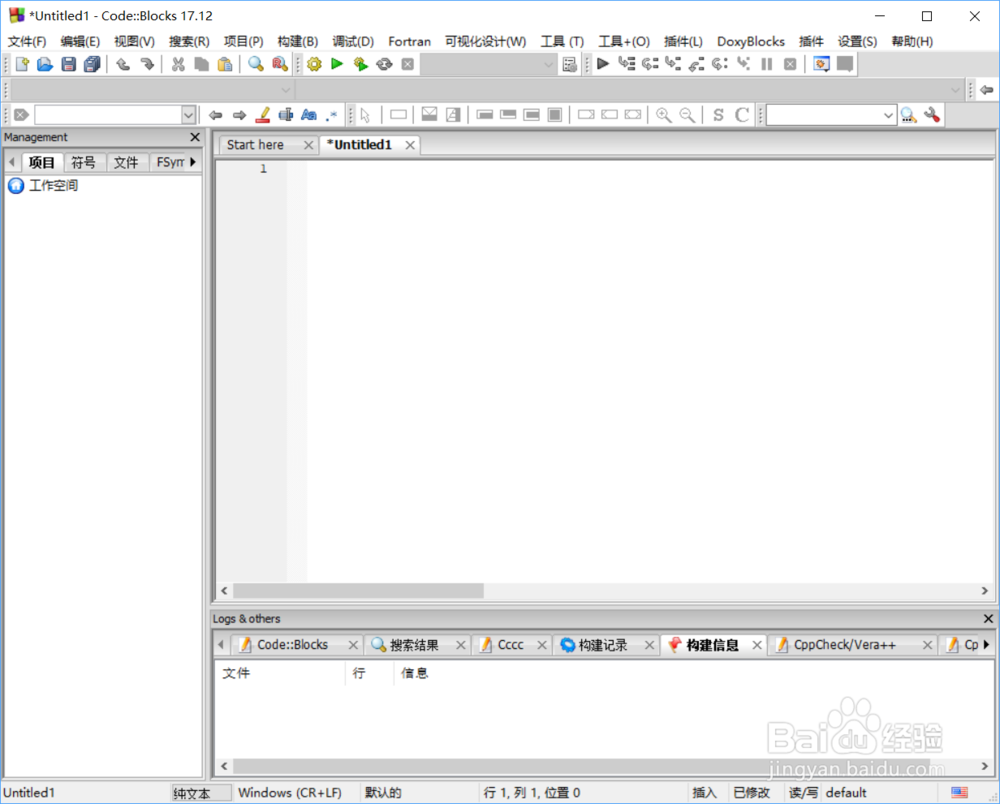
Task: Paste from clipboard icon
Action: pyautogui.click(x=224, y=64)
